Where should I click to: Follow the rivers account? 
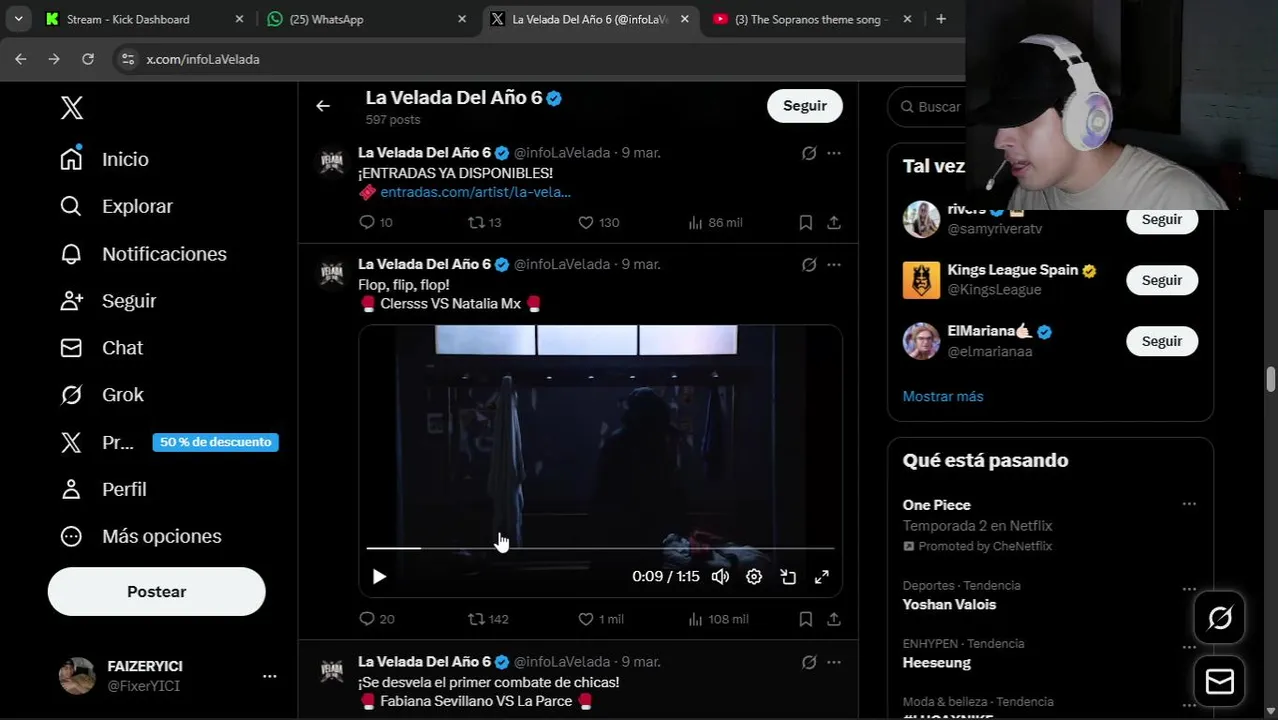[x=1162, y=219]
